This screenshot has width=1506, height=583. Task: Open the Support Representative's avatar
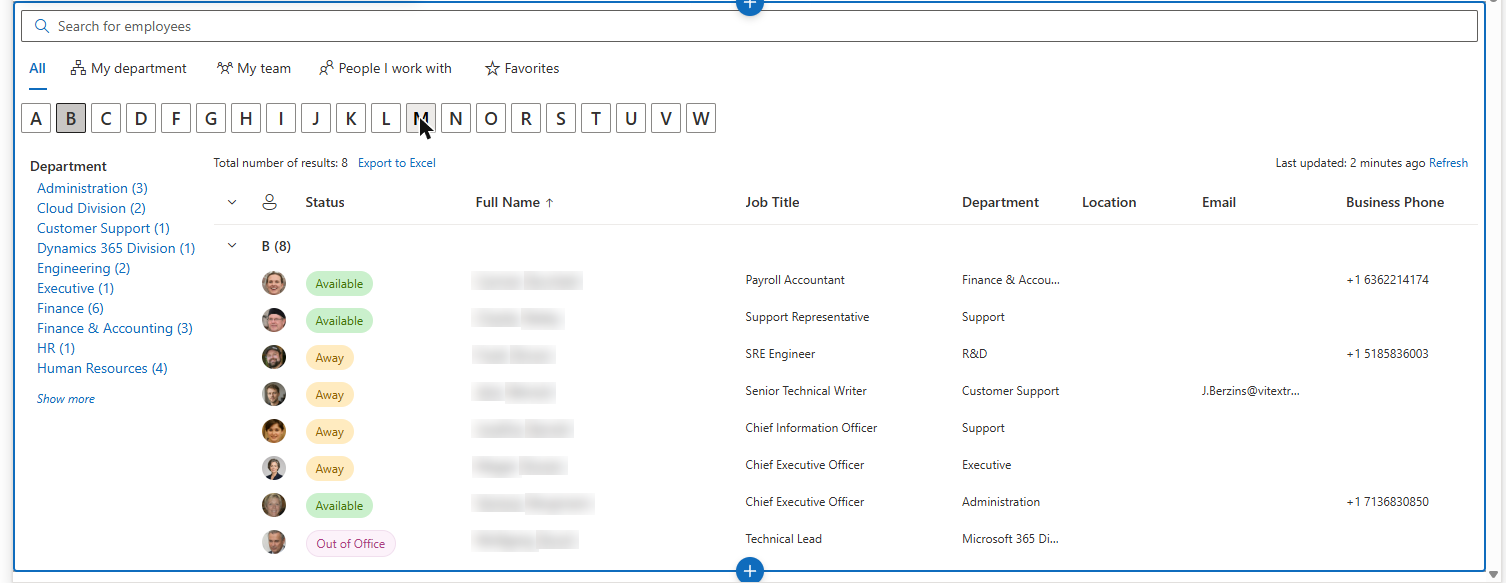274,320
